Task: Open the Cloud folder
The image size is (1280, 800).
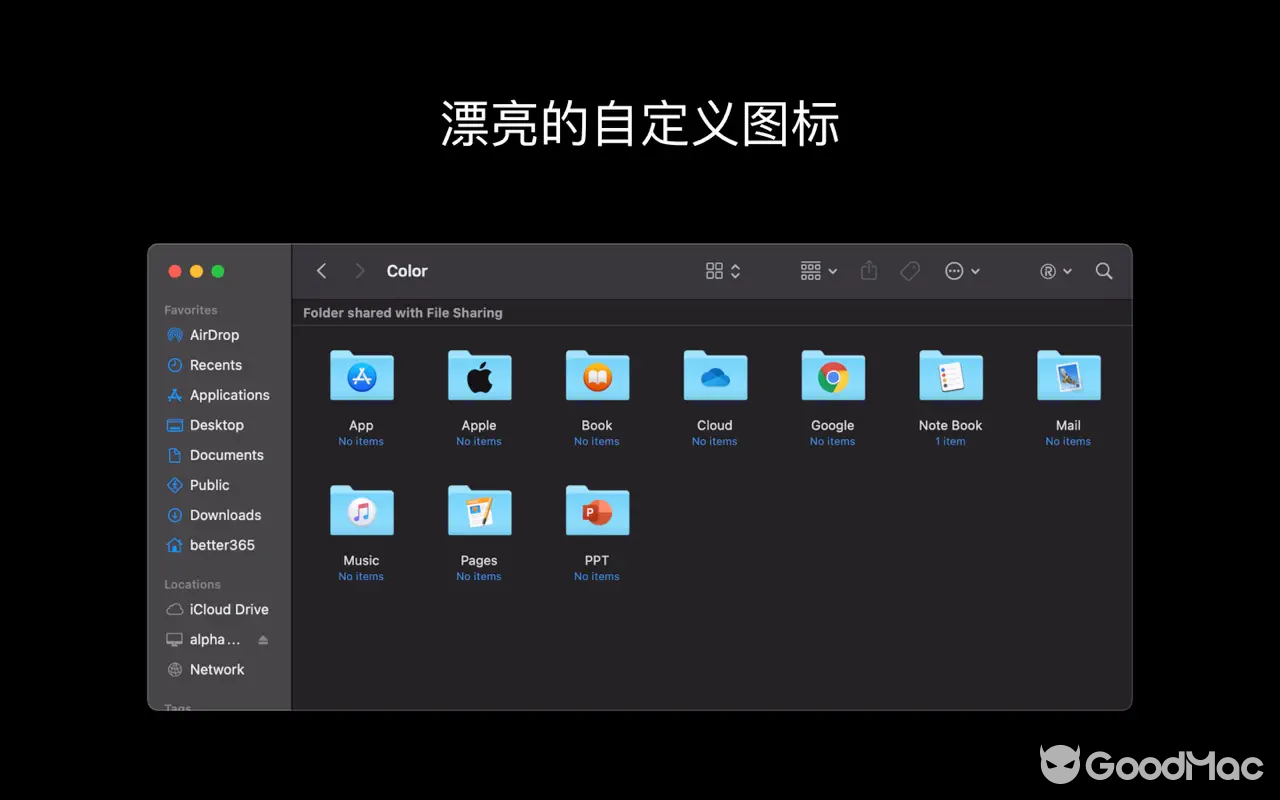Action: point(714,376)
